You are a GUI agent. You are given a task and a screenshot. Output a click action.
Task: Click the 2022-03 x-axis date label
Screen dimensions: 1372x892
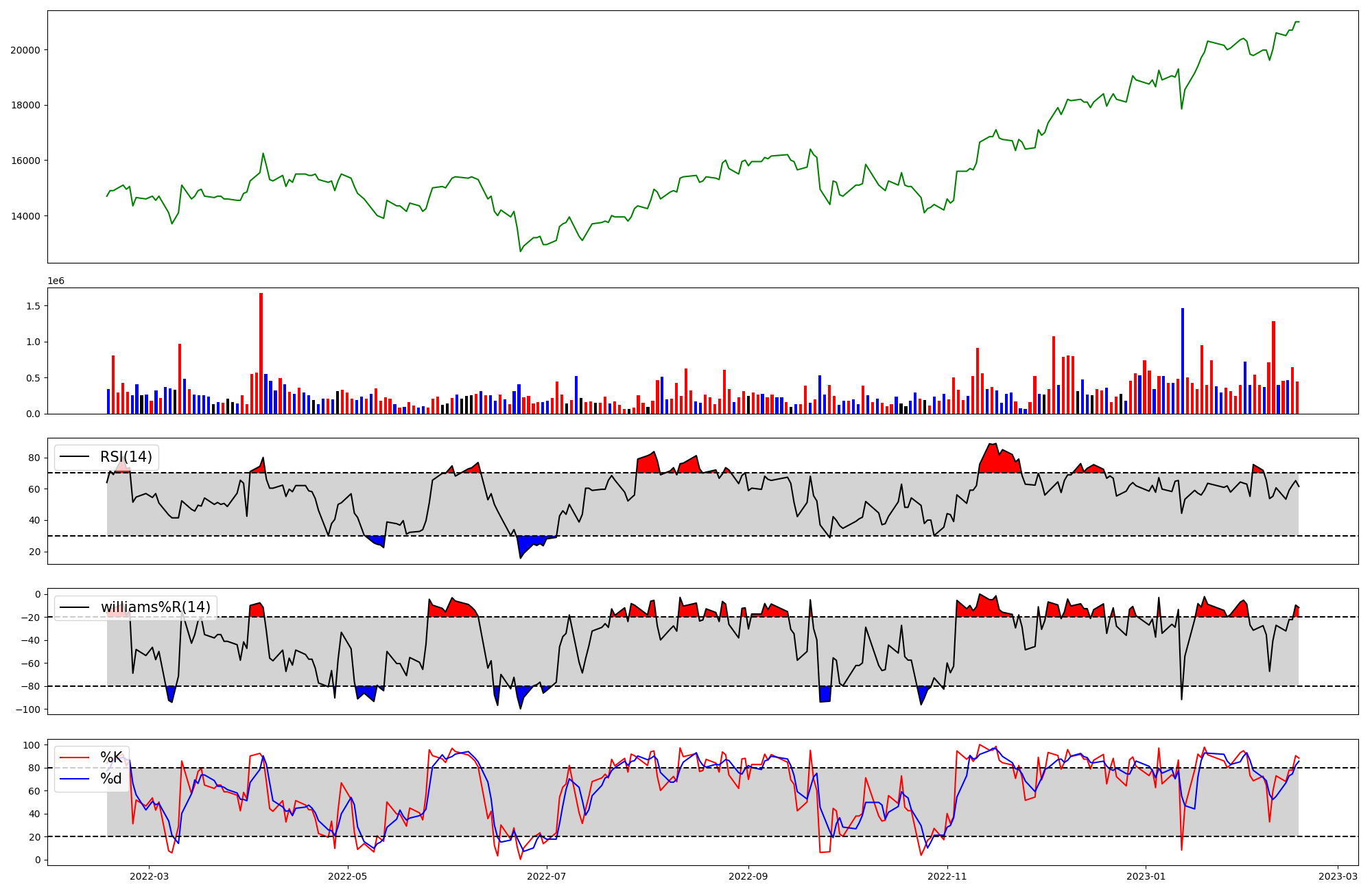[149, 876]
